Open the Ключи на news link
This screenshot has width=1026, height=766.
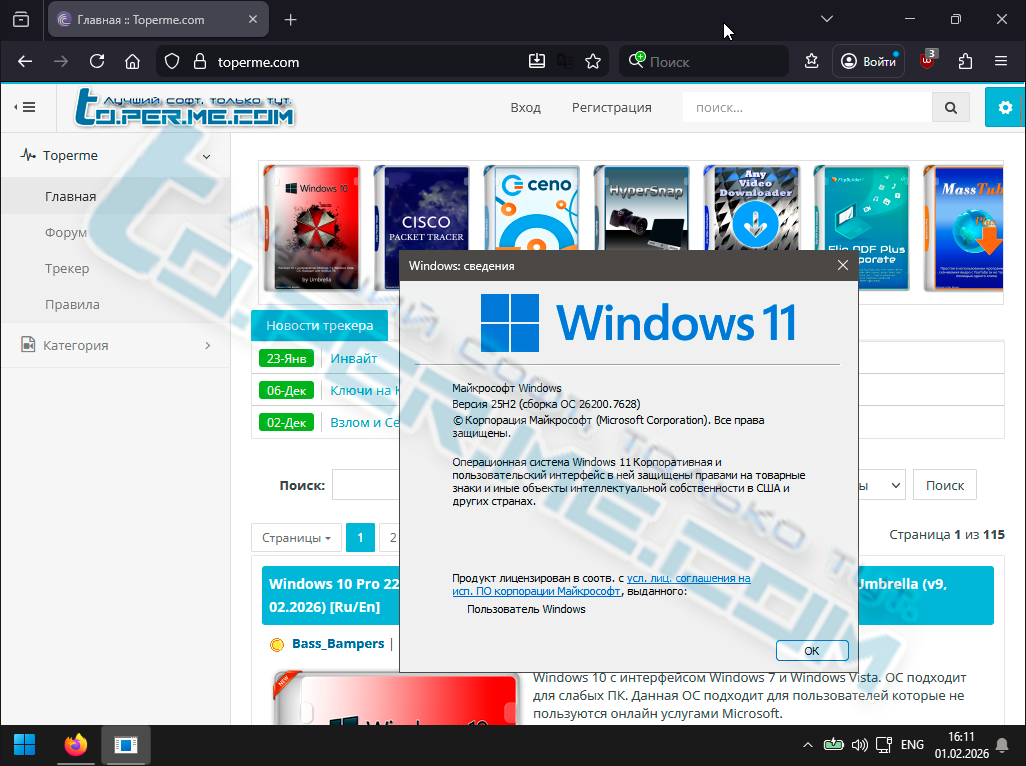point(364,391)
